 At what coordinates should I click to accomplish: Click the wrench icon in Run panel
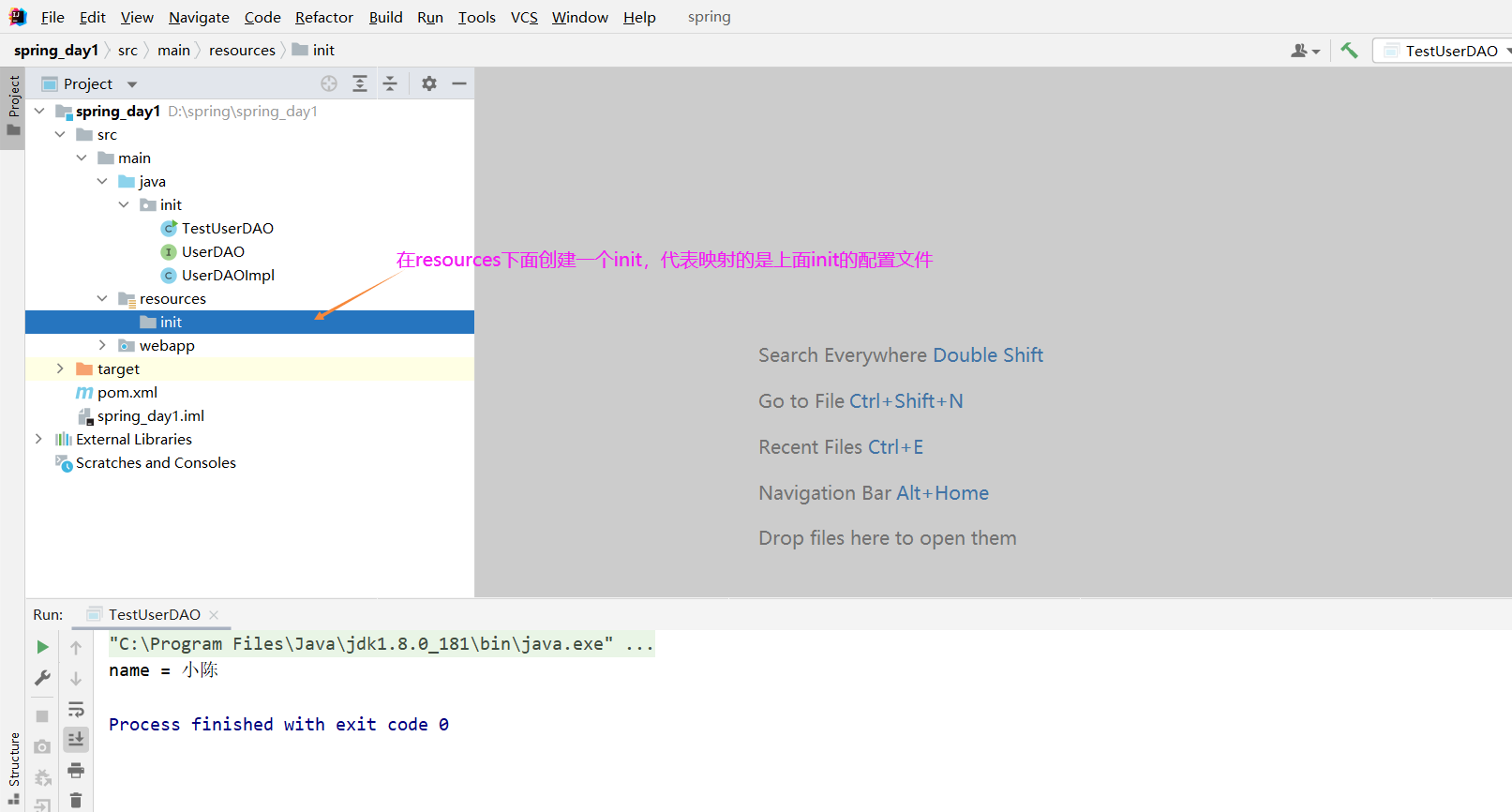42,678
